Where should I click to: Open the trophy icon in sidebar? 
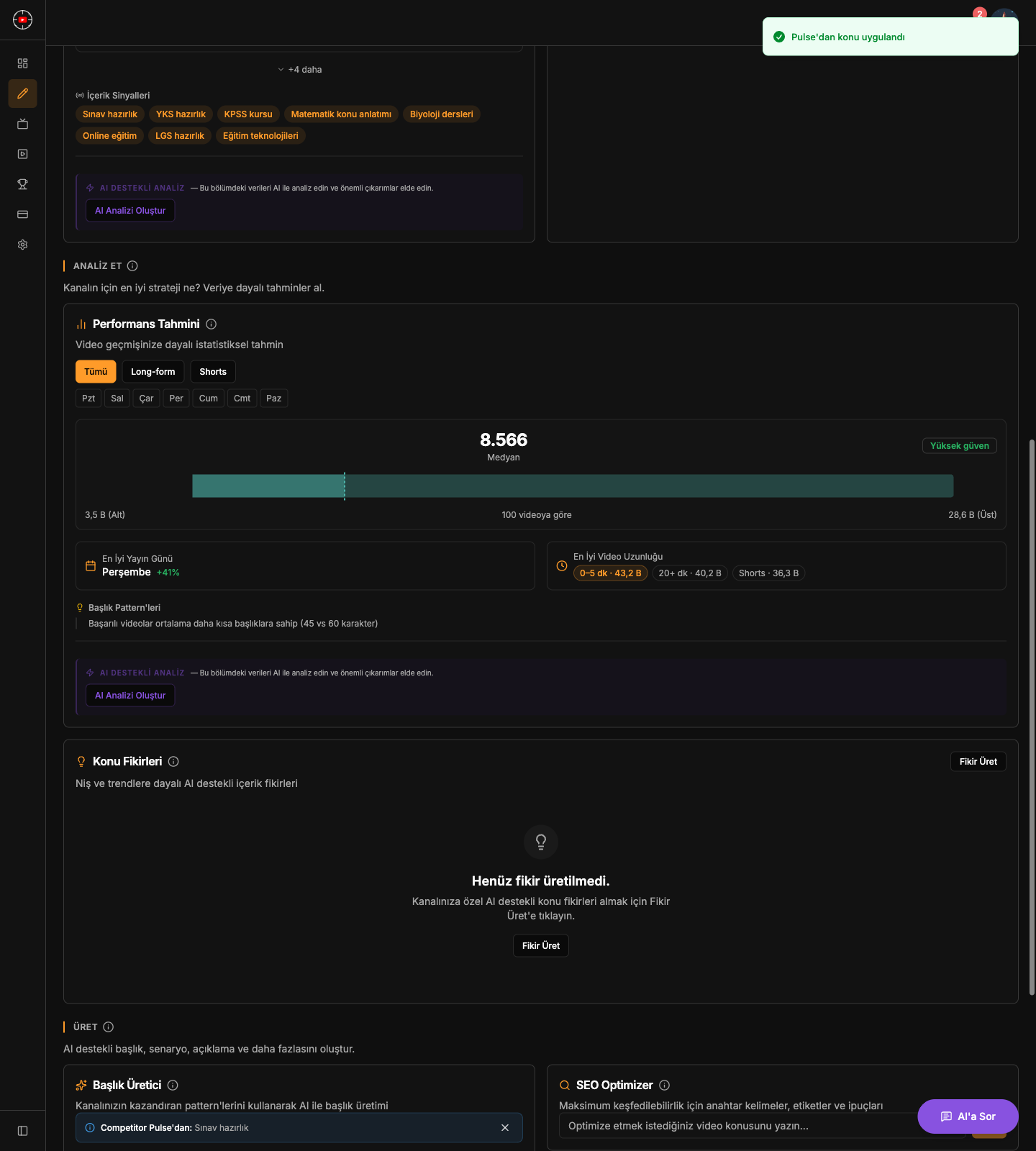click(x=23, y=184)
